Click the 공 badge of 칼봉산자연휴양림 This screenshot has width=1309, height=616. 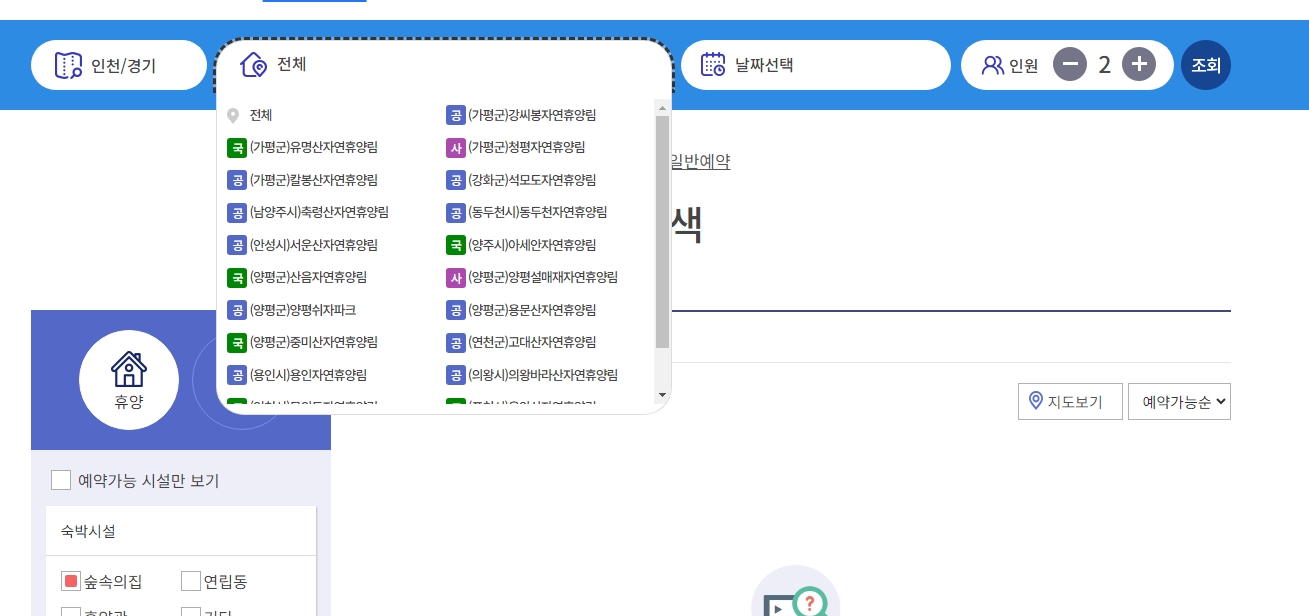[x=237, y=180]
